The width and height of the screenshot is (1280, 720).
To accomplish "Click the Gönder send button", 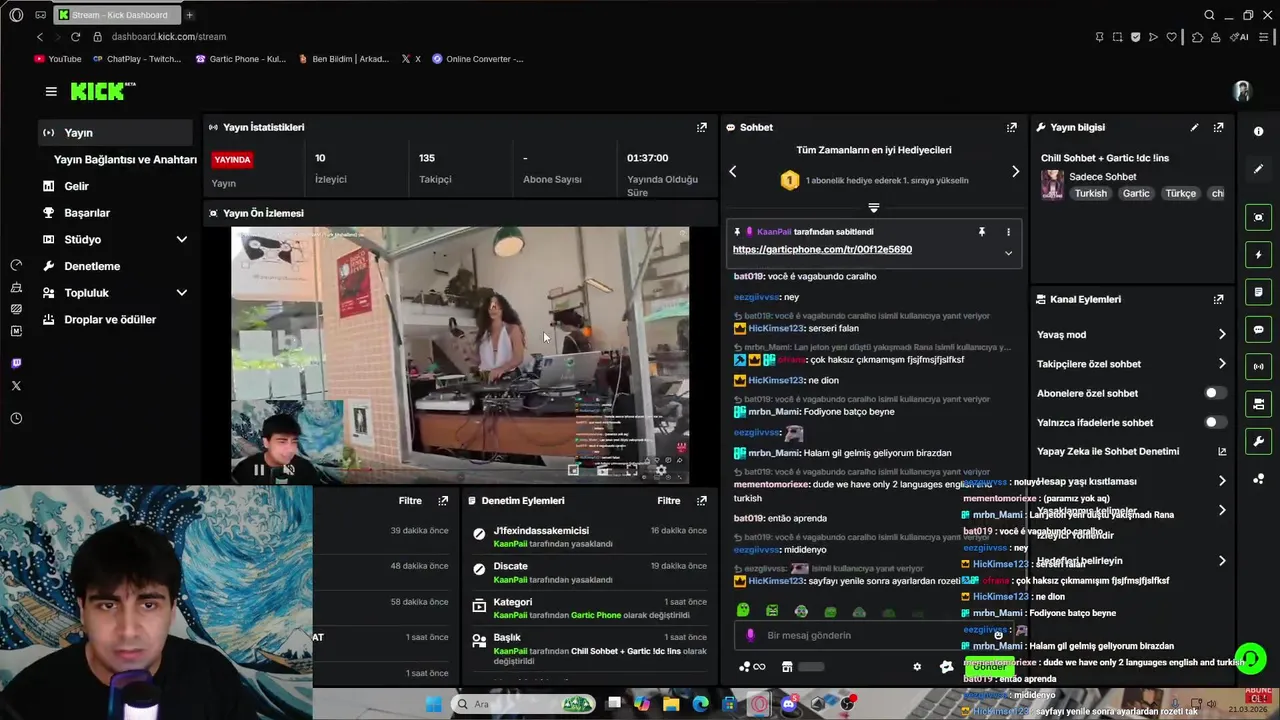I will [989, 667].
